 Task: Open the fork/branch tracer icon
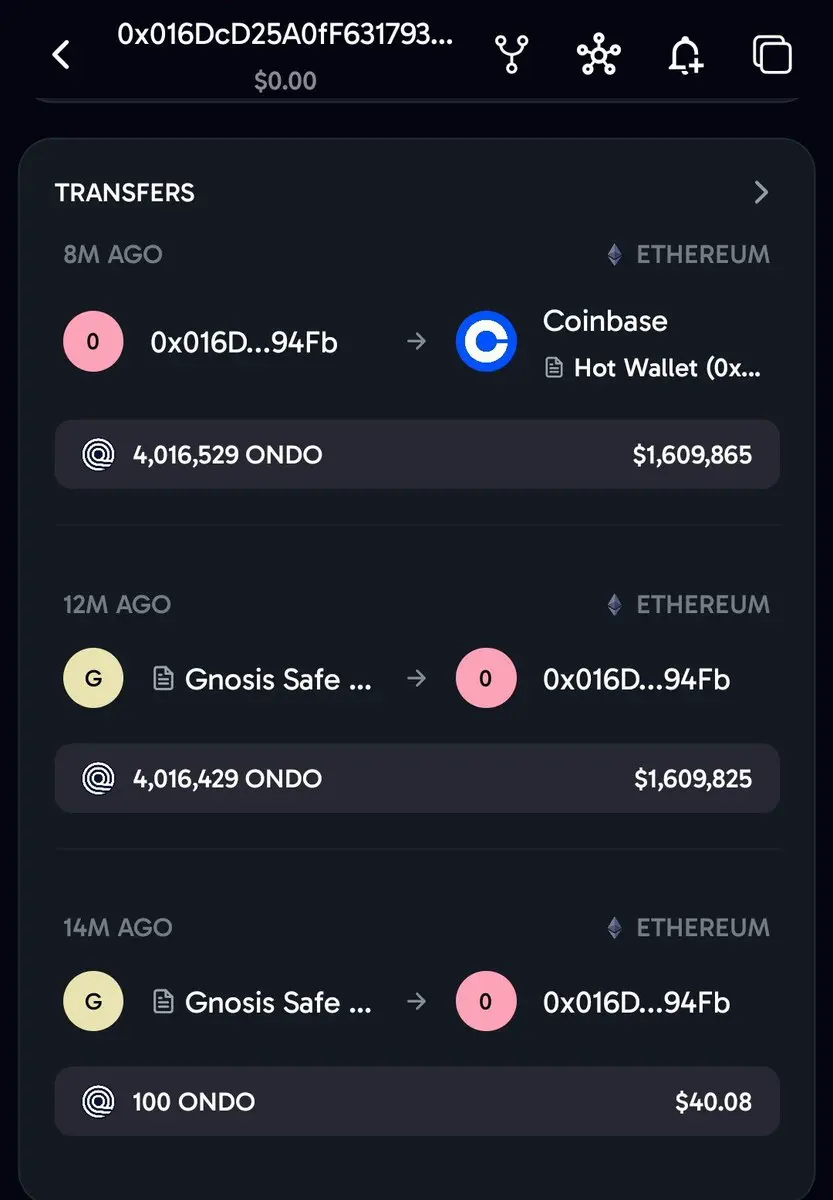(x=511, y=55)
